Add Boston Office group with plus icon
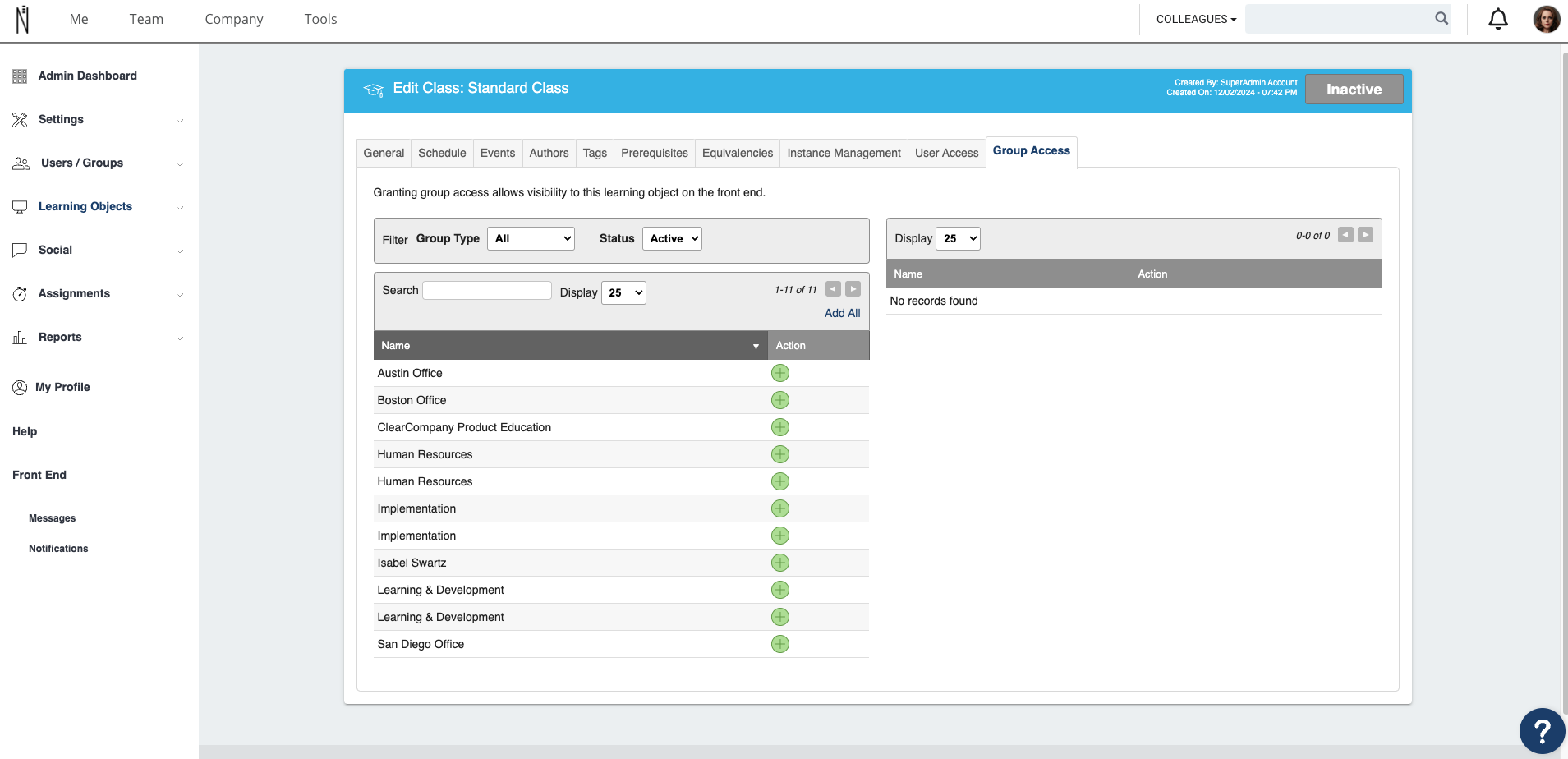Viewport: 1568px width, 759px height. pyautogui.click(x=780, y=400)
